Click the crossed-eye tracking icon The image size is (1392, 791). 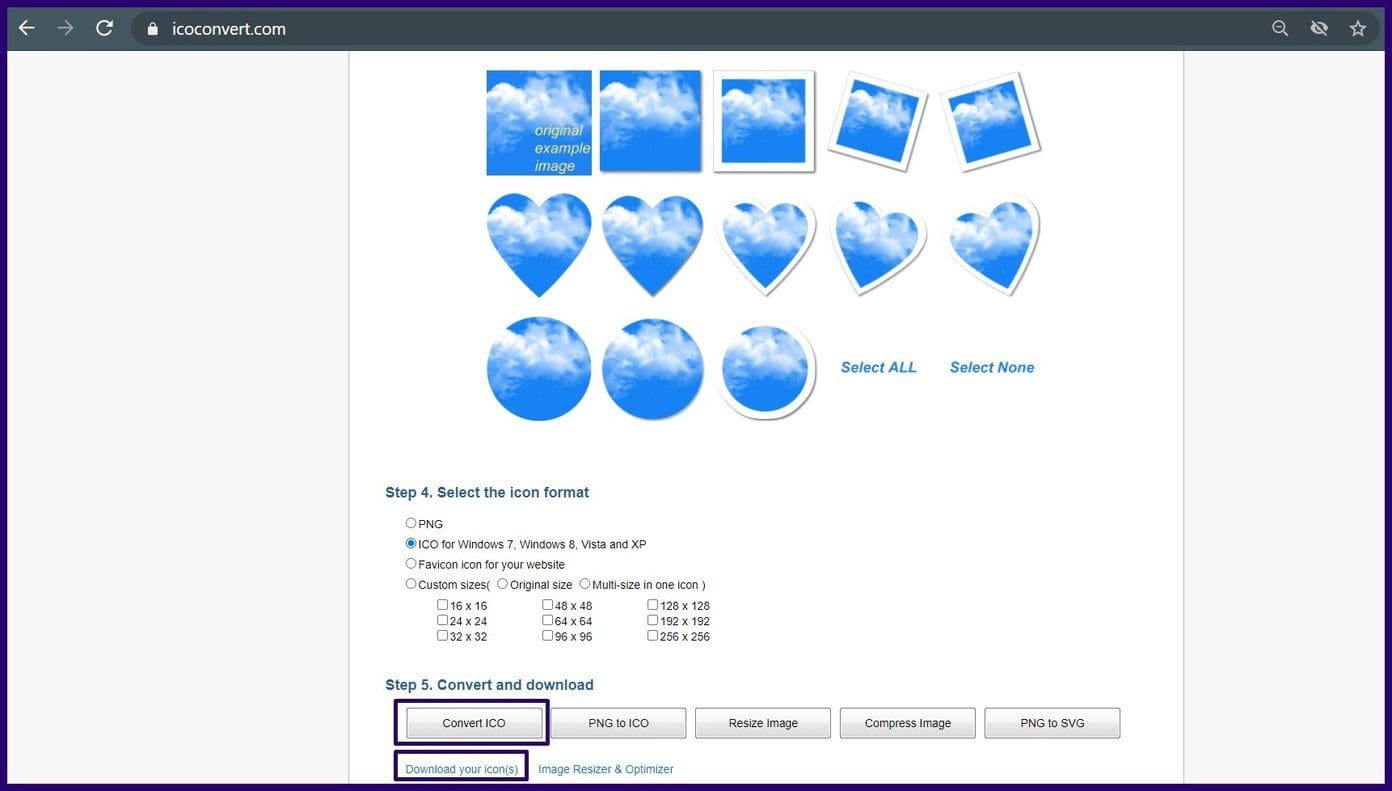(x=1319, y=28)
